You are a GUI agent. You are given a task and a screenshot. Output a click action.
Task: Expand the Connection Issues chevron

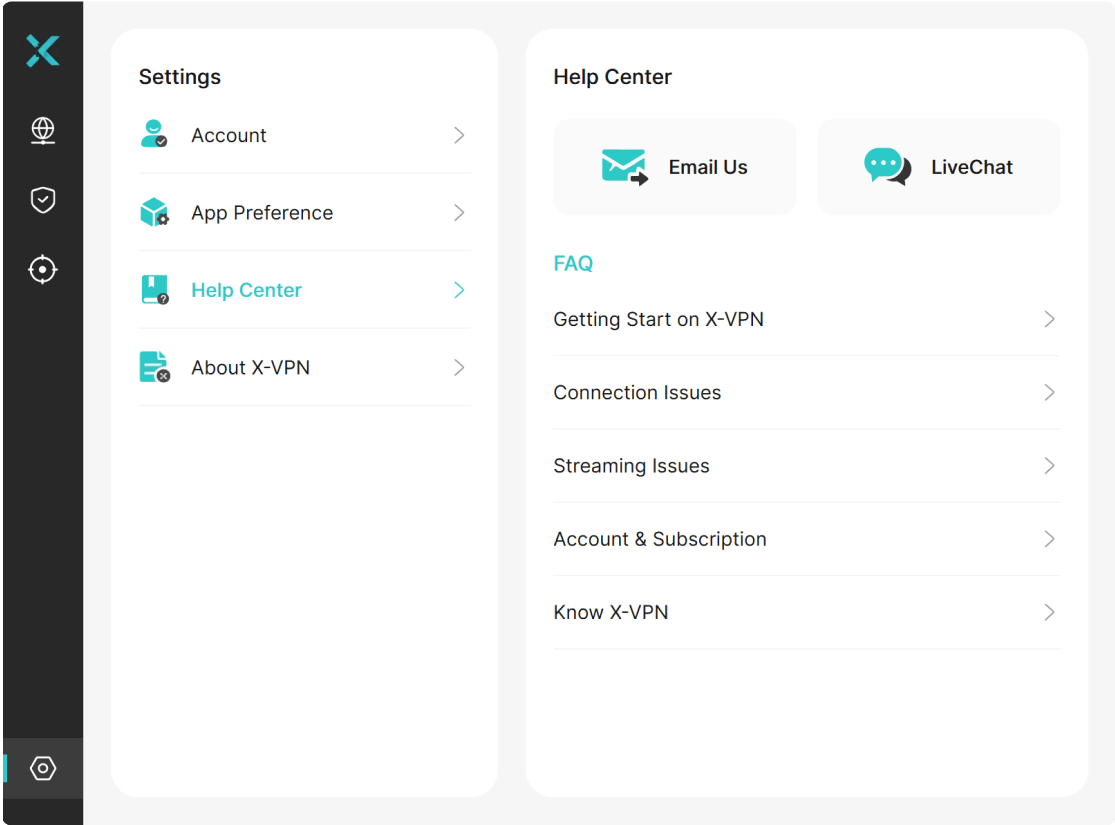click(1049, 393)
